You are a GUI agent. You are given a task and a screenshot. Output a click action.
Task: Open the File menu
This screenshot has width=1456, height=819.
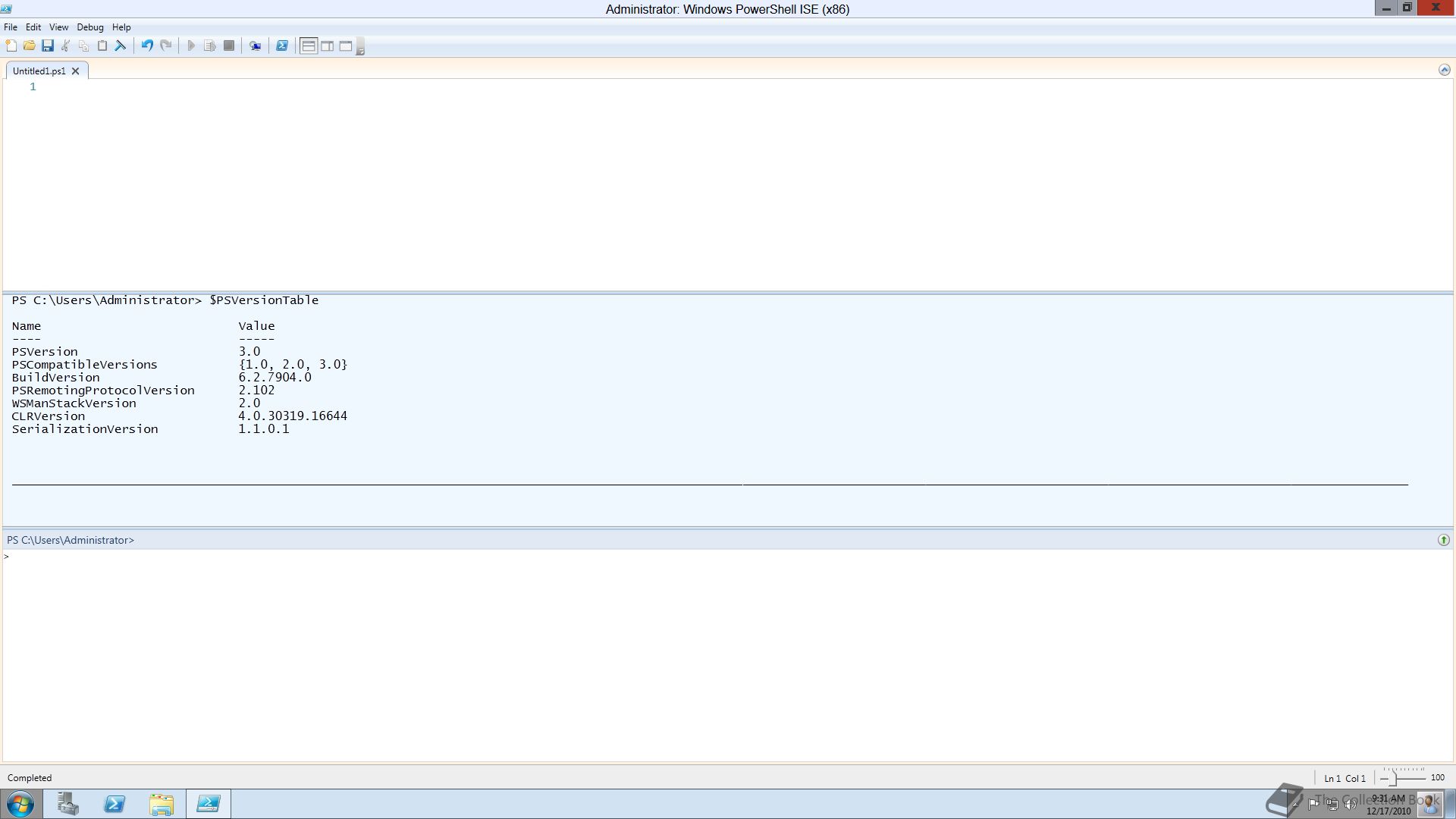pos(11,27)
